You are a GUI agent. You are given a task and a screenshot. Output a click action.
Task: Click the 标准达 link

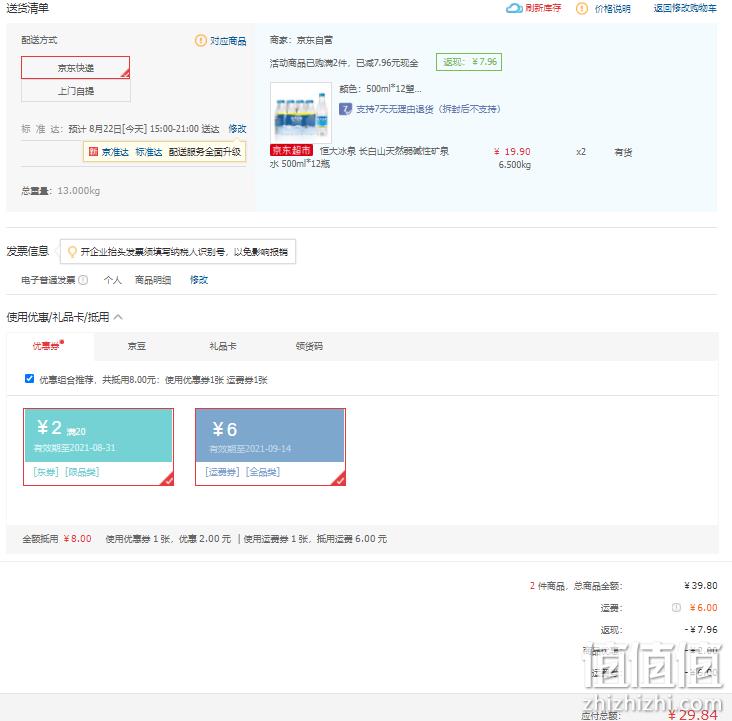(x=148, y=152)
